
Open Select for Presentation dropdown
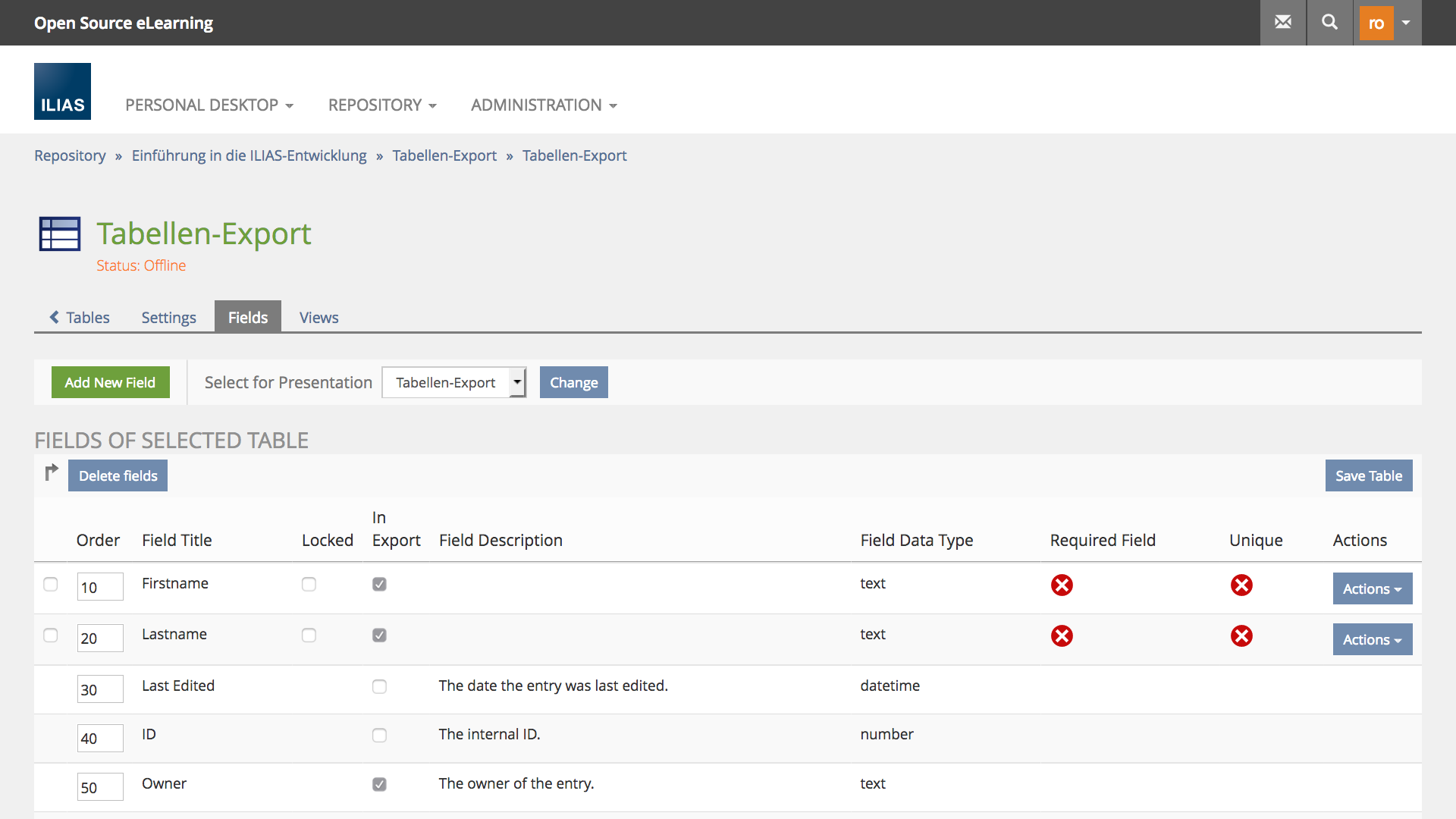[x=453, y=382]
